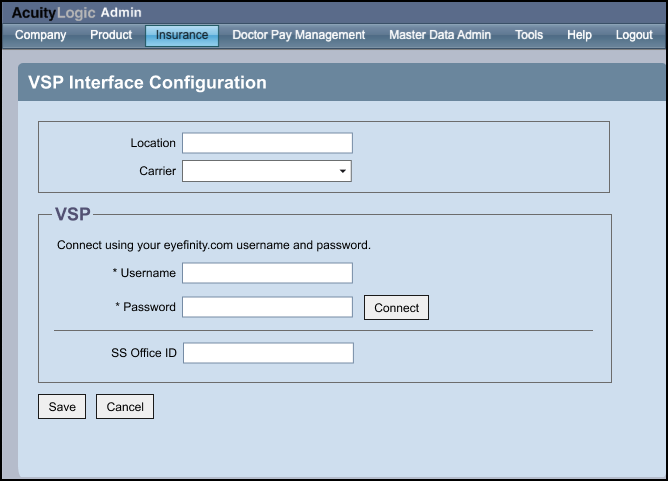Open the Product menu
The width and height of the screenshot is (668, 481).
coord(111,35)
